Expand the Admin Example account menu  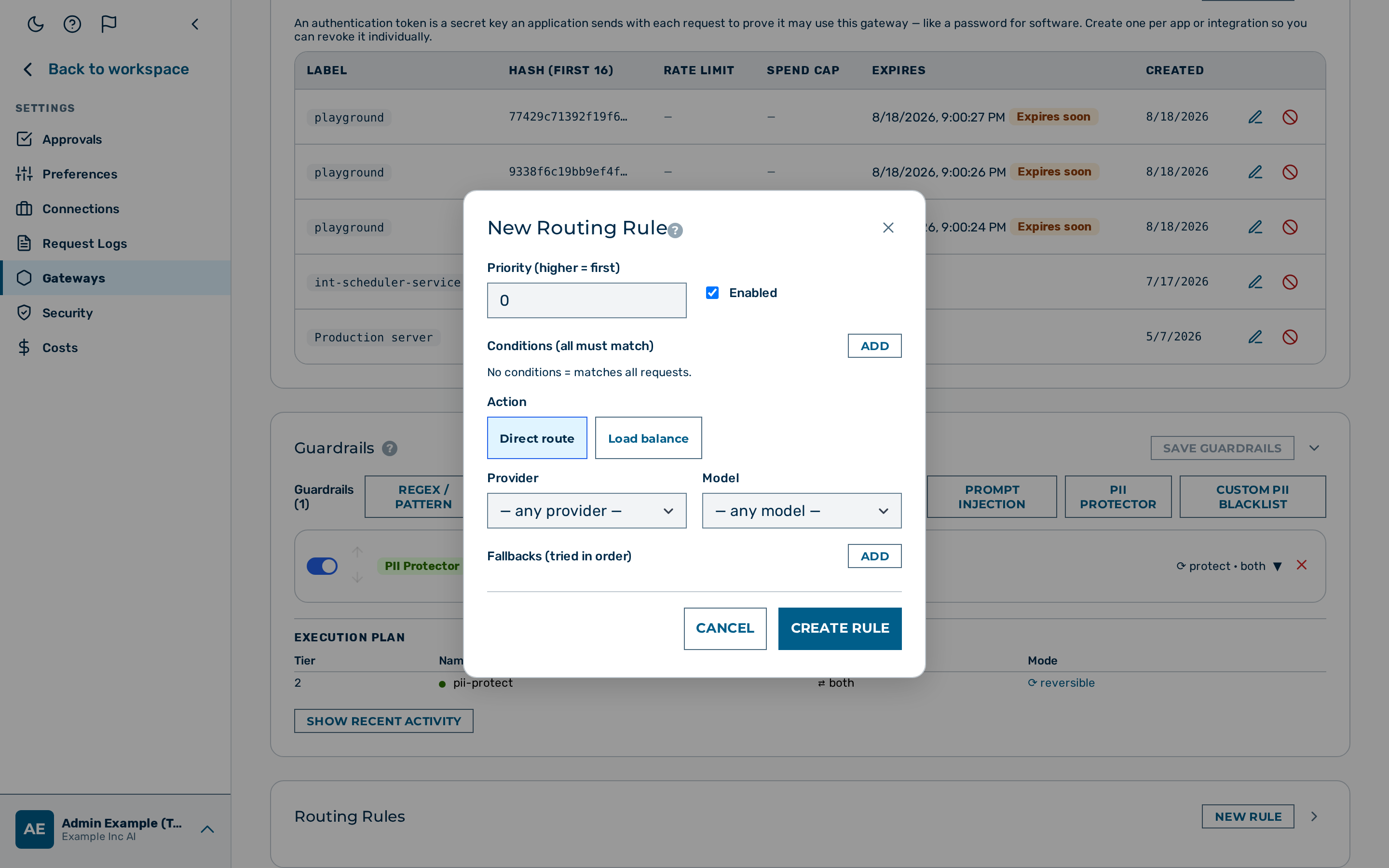click(x=207, y=829)
